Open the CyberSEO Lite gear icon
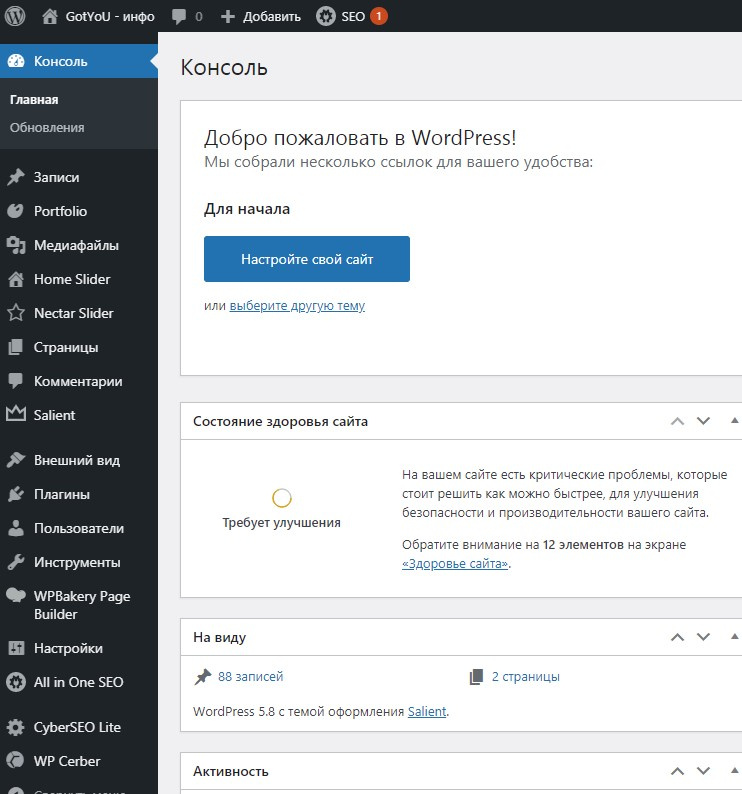The height and width of the screenshot is (794, 742). tap(16, 727)
